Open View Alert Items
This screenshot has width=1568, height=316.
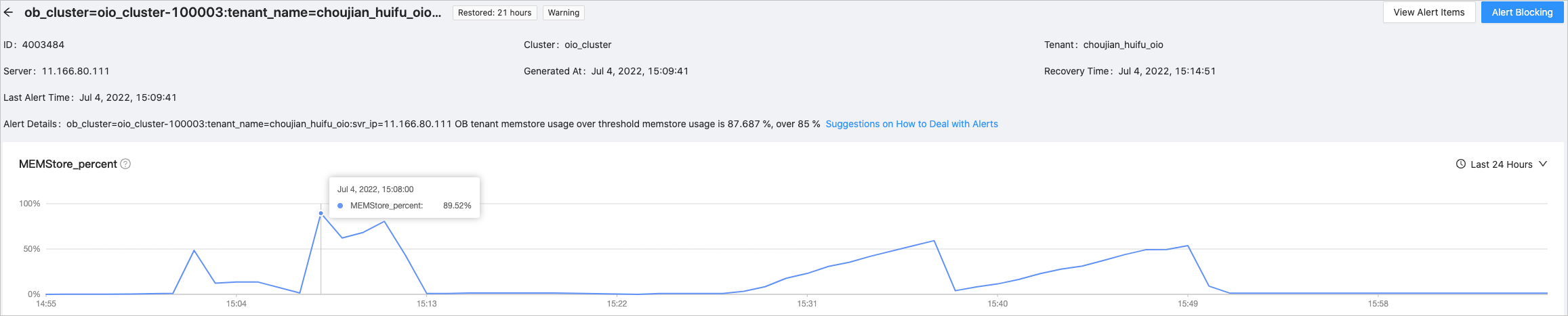1428,12
